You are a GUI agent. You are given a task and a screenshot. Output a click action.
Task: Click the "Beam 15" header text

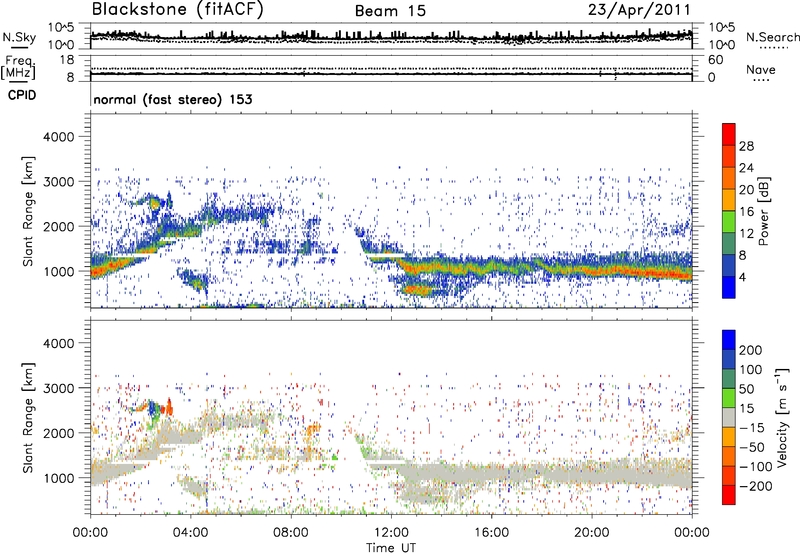pyautogui.click(x=390, y=11)
